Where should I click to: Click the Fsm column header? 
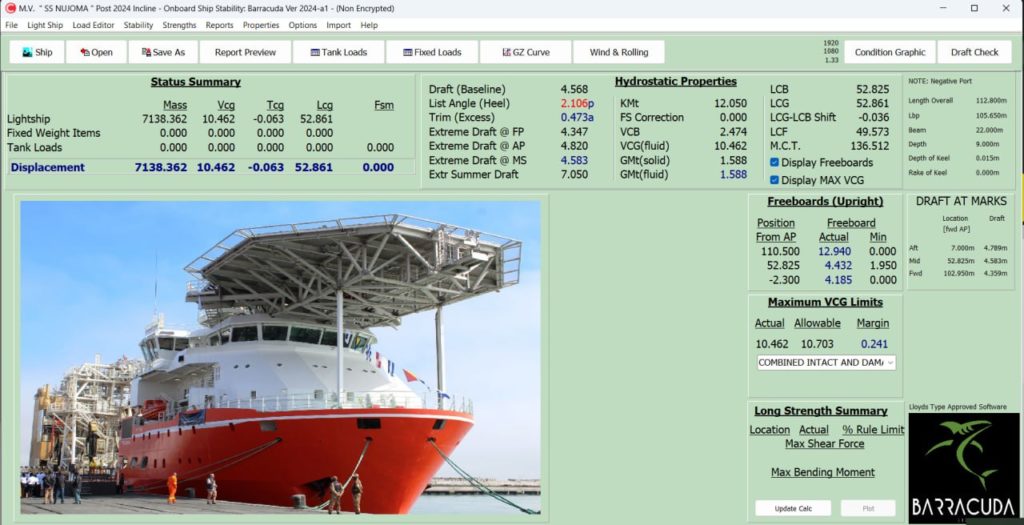click(x=384, y=105)
